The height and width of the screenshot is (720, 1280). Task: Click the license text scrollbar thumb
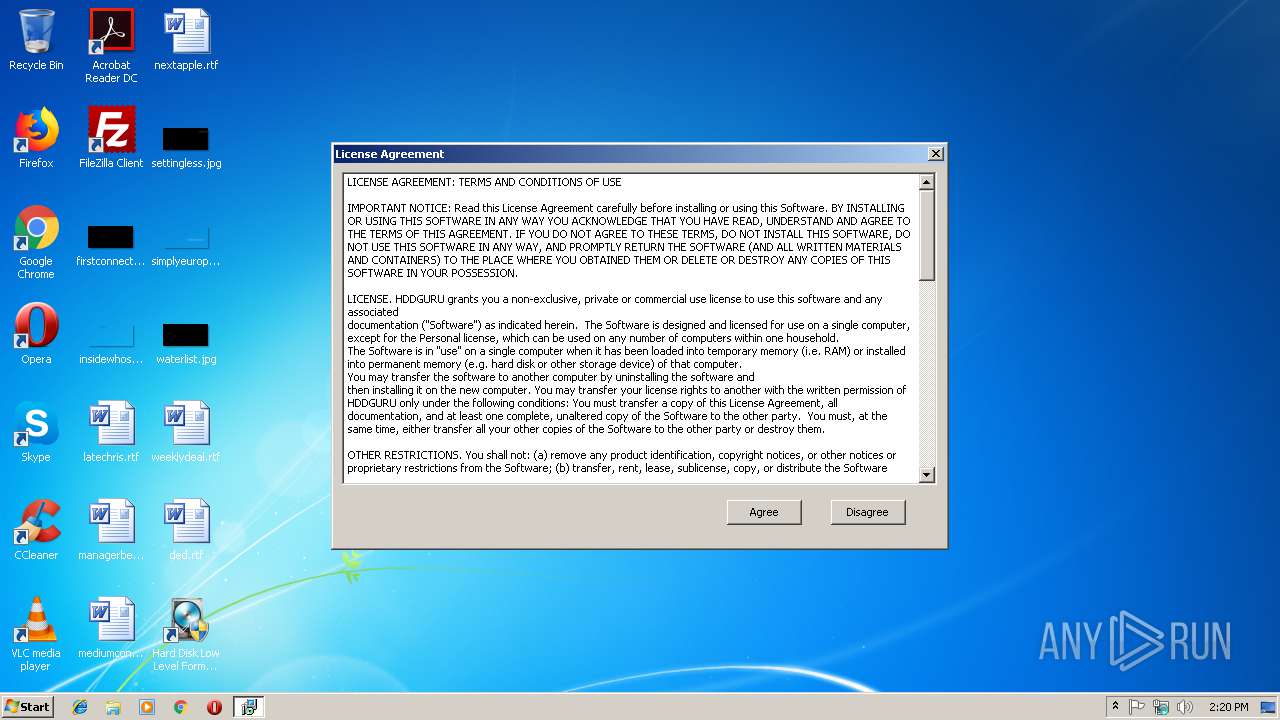tap(926, 235)
